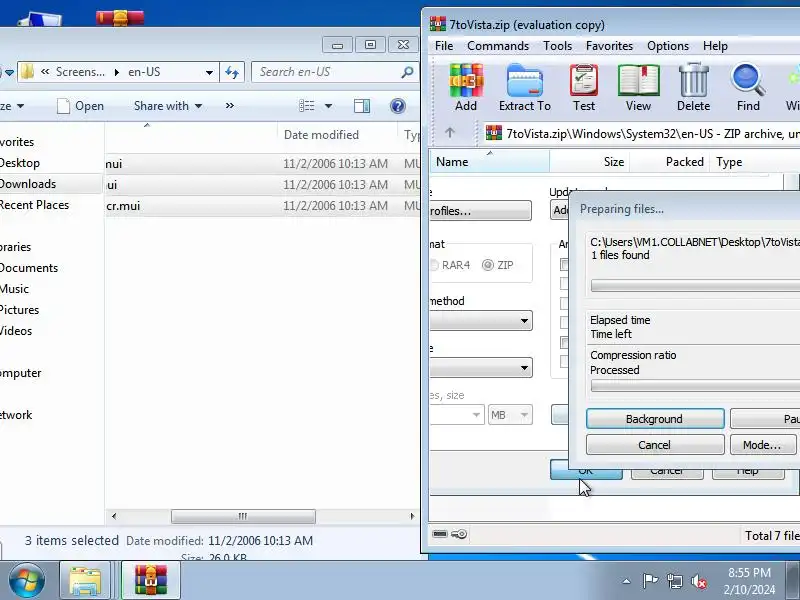Image resolution: width=800 pixels, height=600 pixels.
Task: Open Documents library in navigation pane
Action: pyautogui.click(x=29, y=268)
